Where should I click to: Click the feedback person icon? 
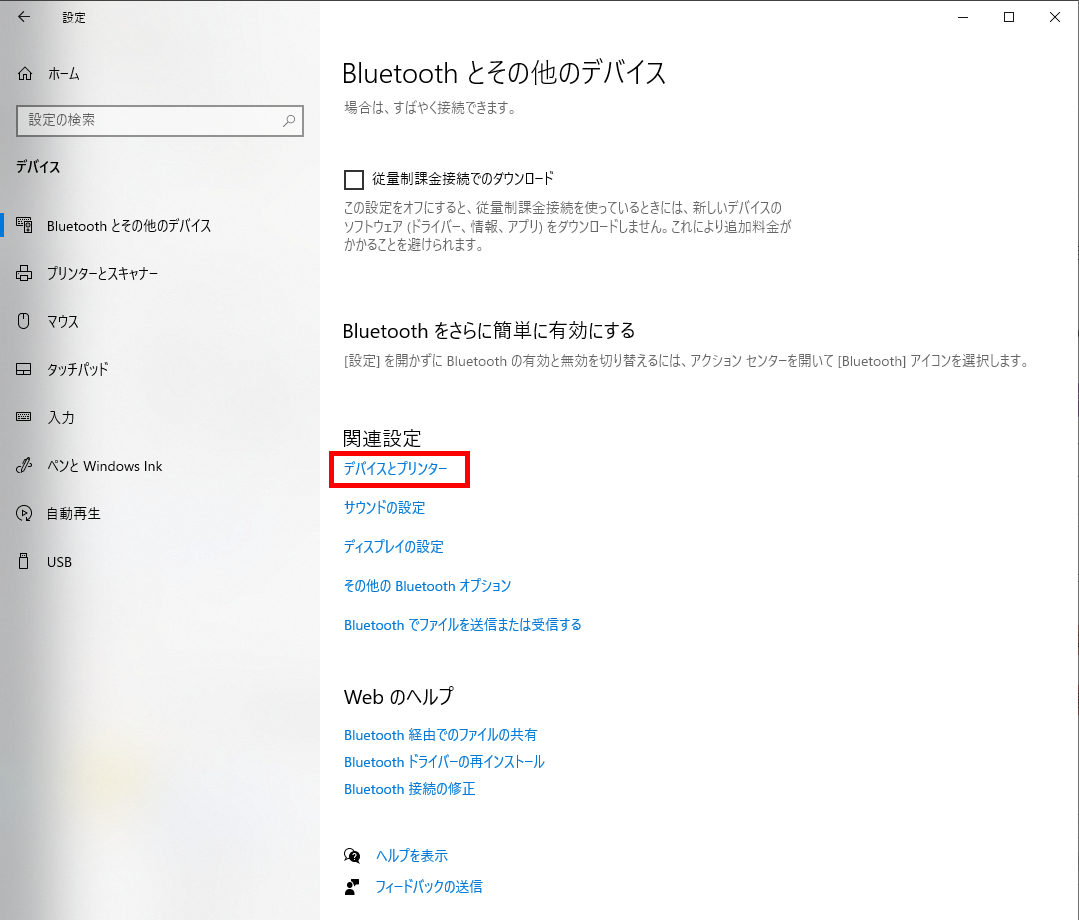352,887
